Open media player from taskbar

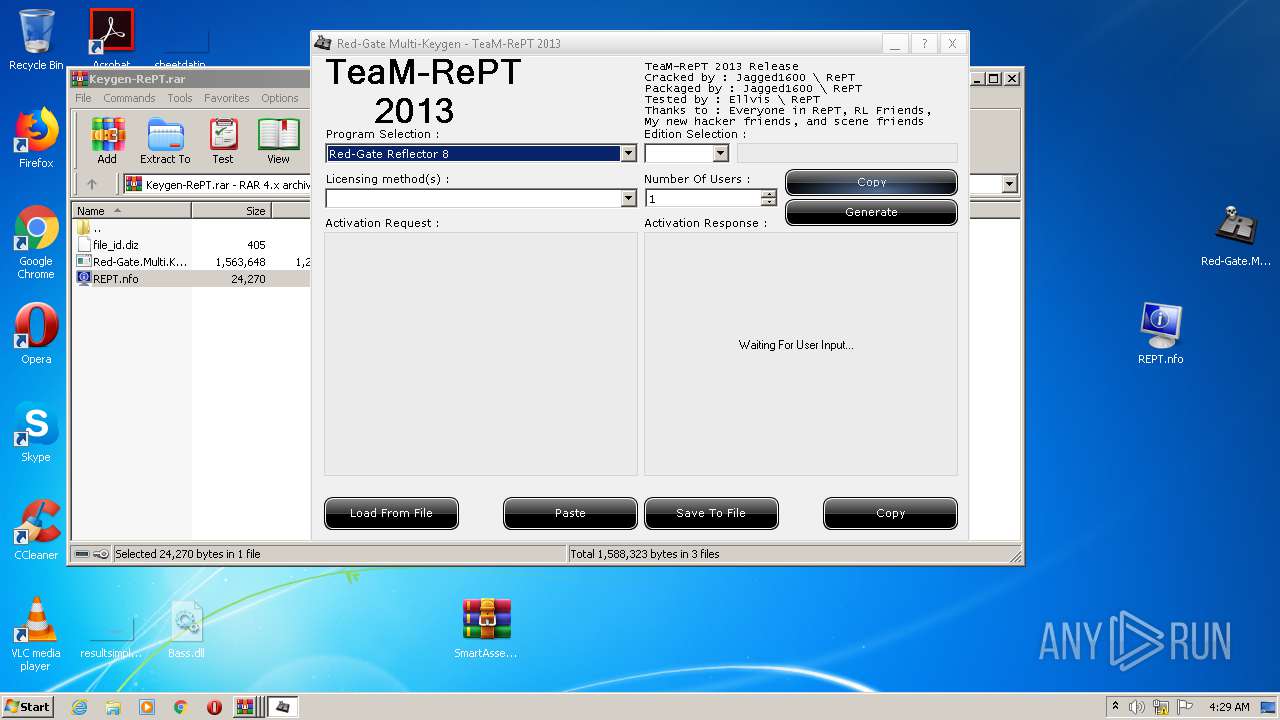coord(147,707)
